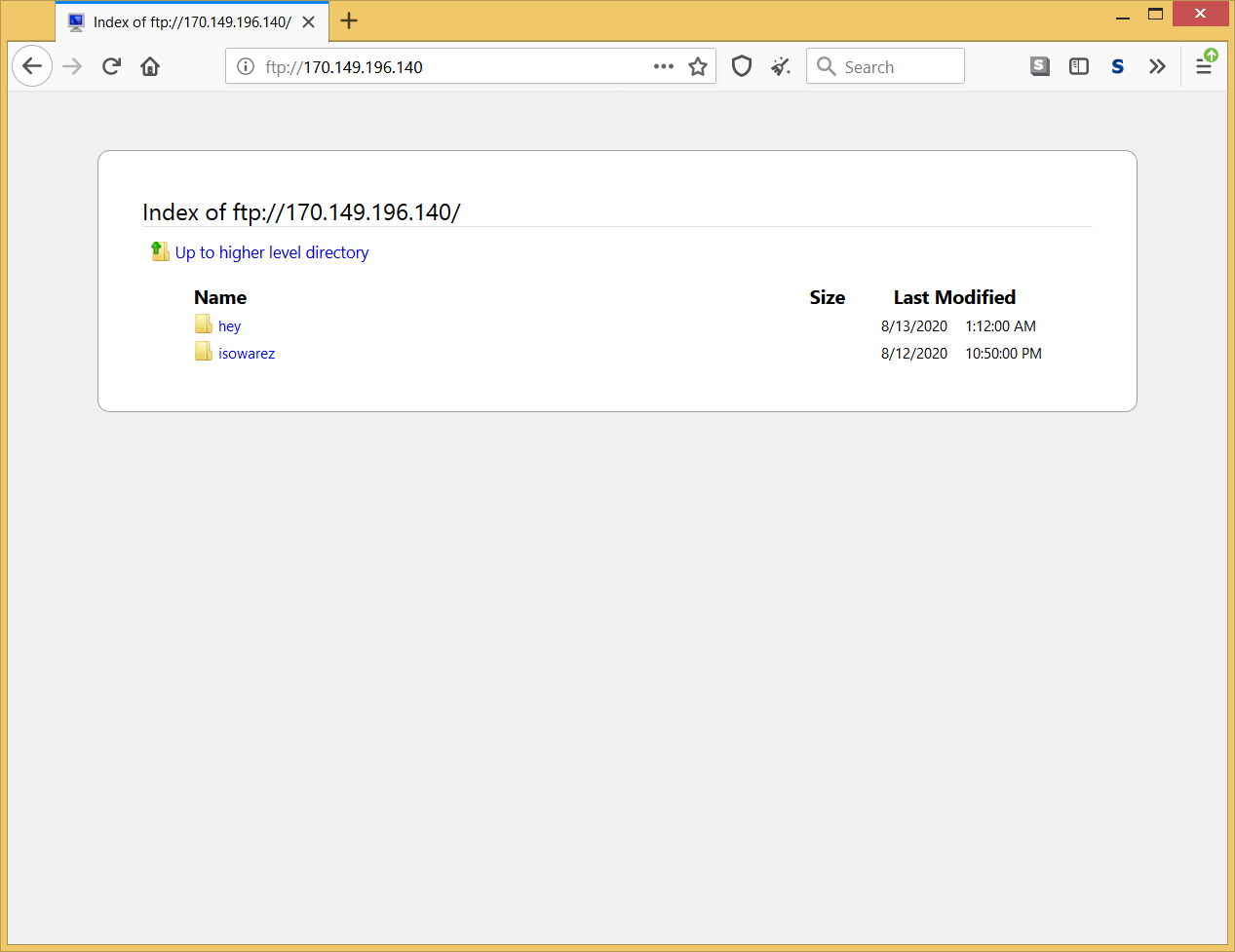Click folder icon beside hey
This screenshot has width=1235, height=952.
(x=203, y=324)
